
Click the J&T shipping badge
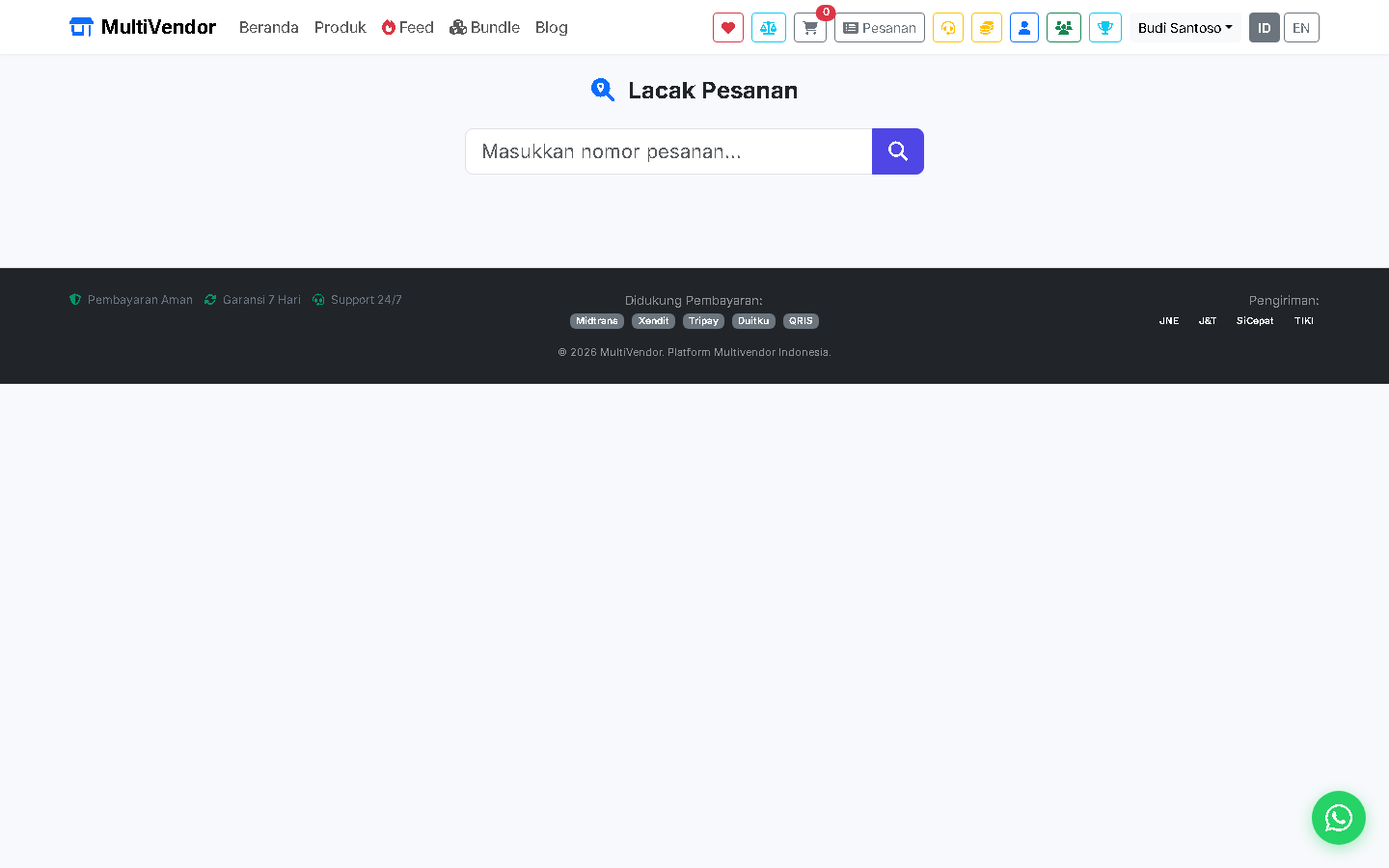tap(1208, 321)
